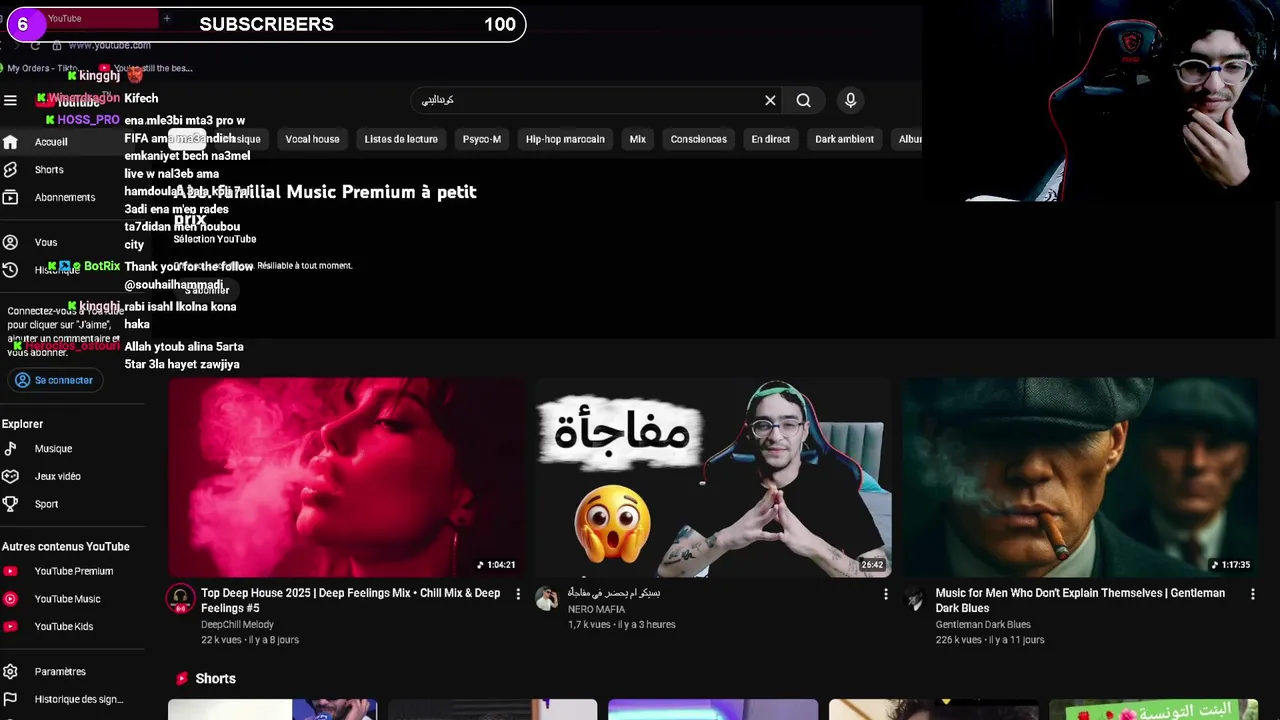Click the Vous profile icon

pos(10,242)
